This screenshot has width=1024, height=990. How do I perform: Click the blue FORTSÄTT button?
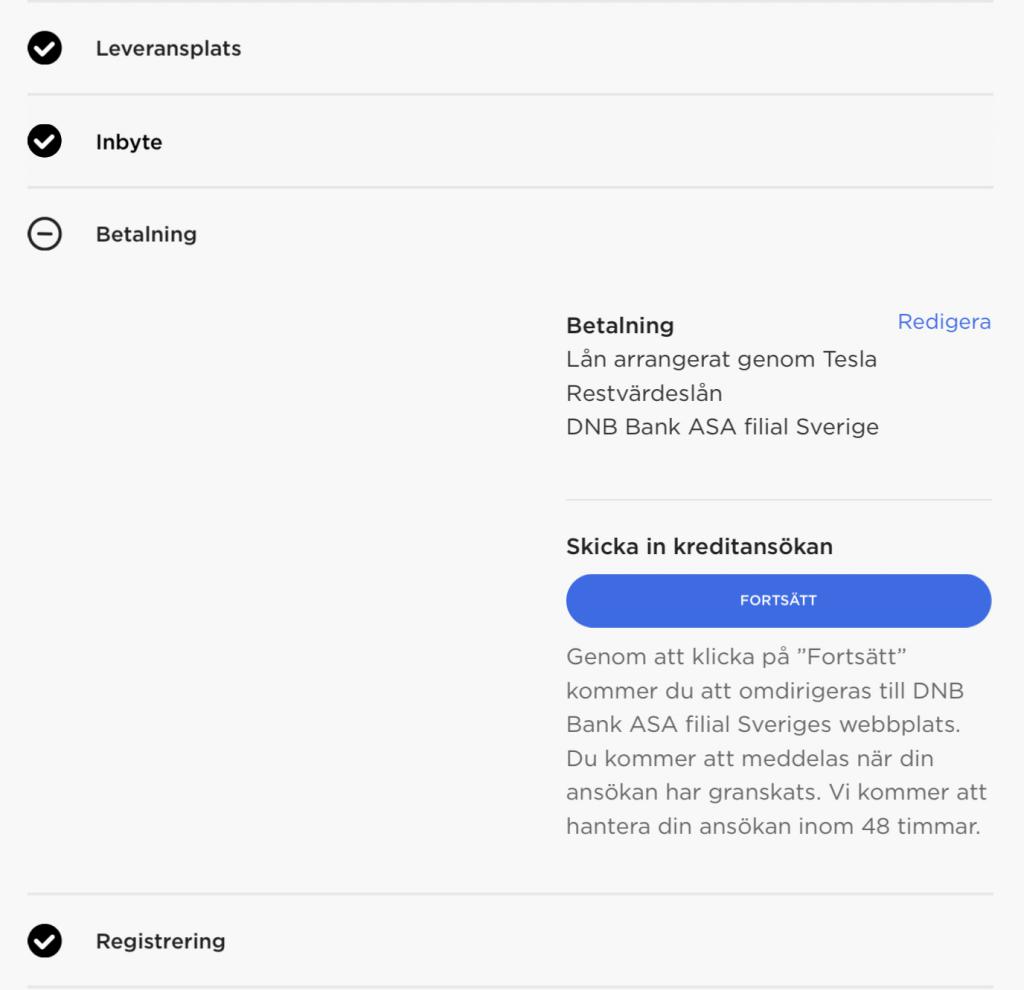coord(778,601)
